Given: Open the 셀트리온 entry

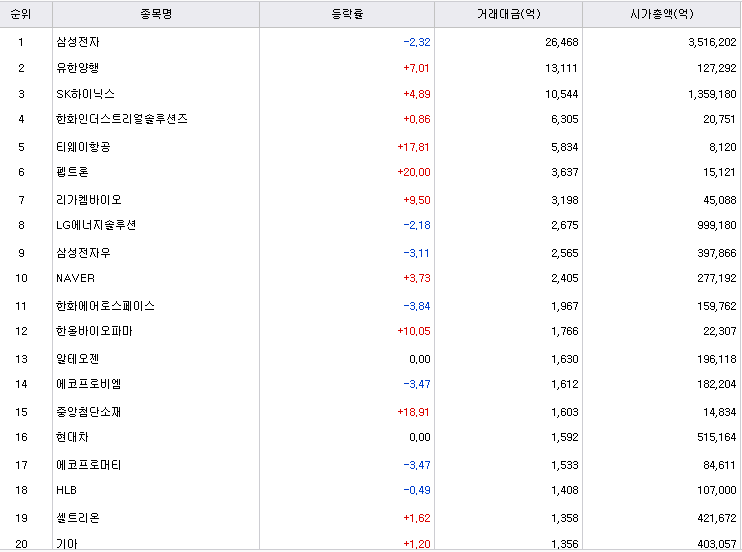Looking at the screenshot, I should tap(78, 518).
